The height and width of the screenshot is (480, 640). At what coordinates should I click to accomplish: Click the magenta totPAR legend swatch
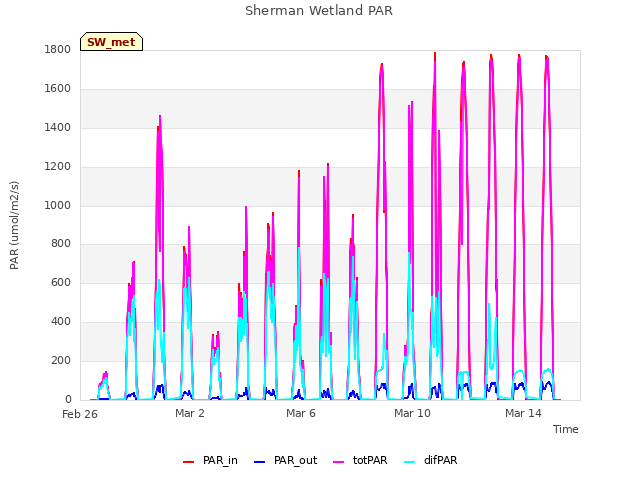pos(339,462)
